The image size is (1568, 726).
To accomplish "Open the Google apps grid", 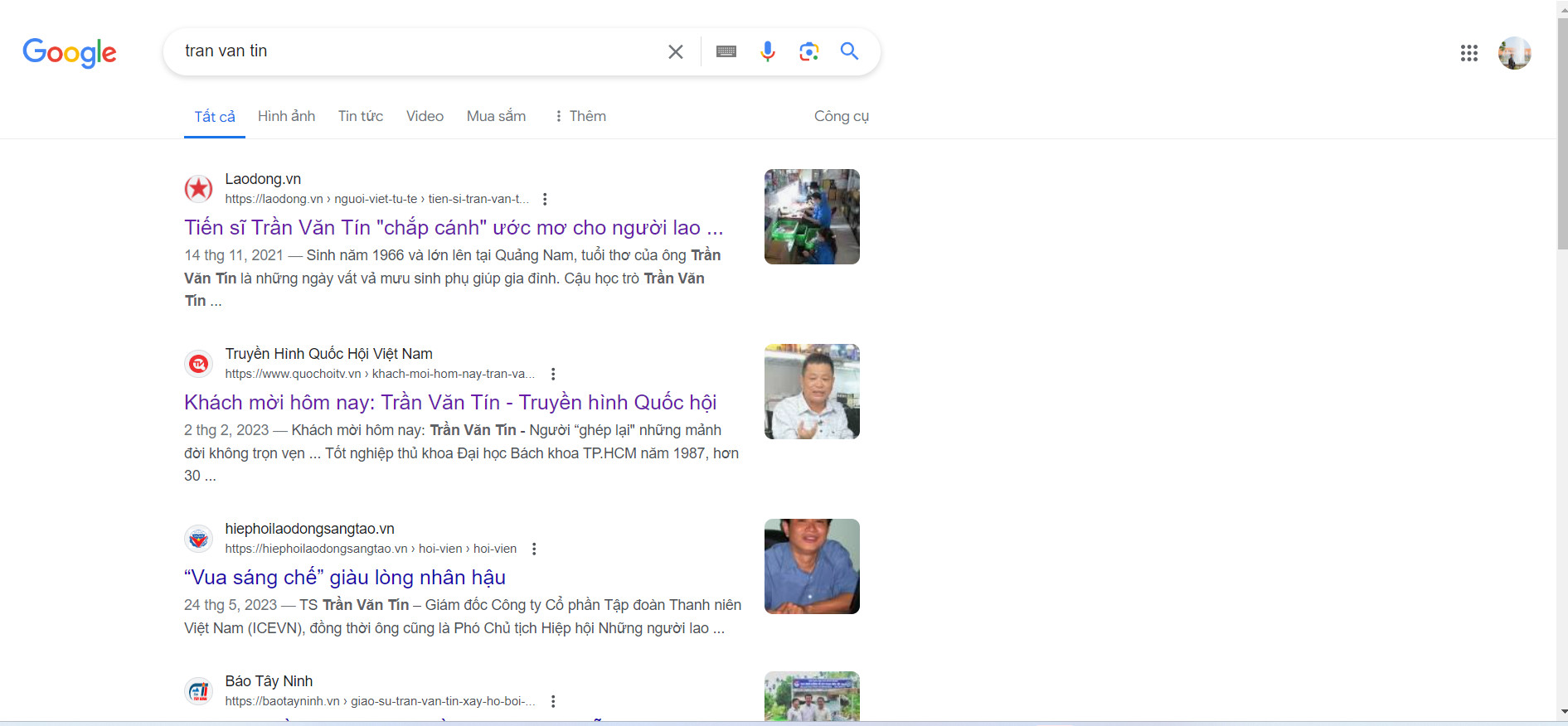I will [x=1468, y=53].
